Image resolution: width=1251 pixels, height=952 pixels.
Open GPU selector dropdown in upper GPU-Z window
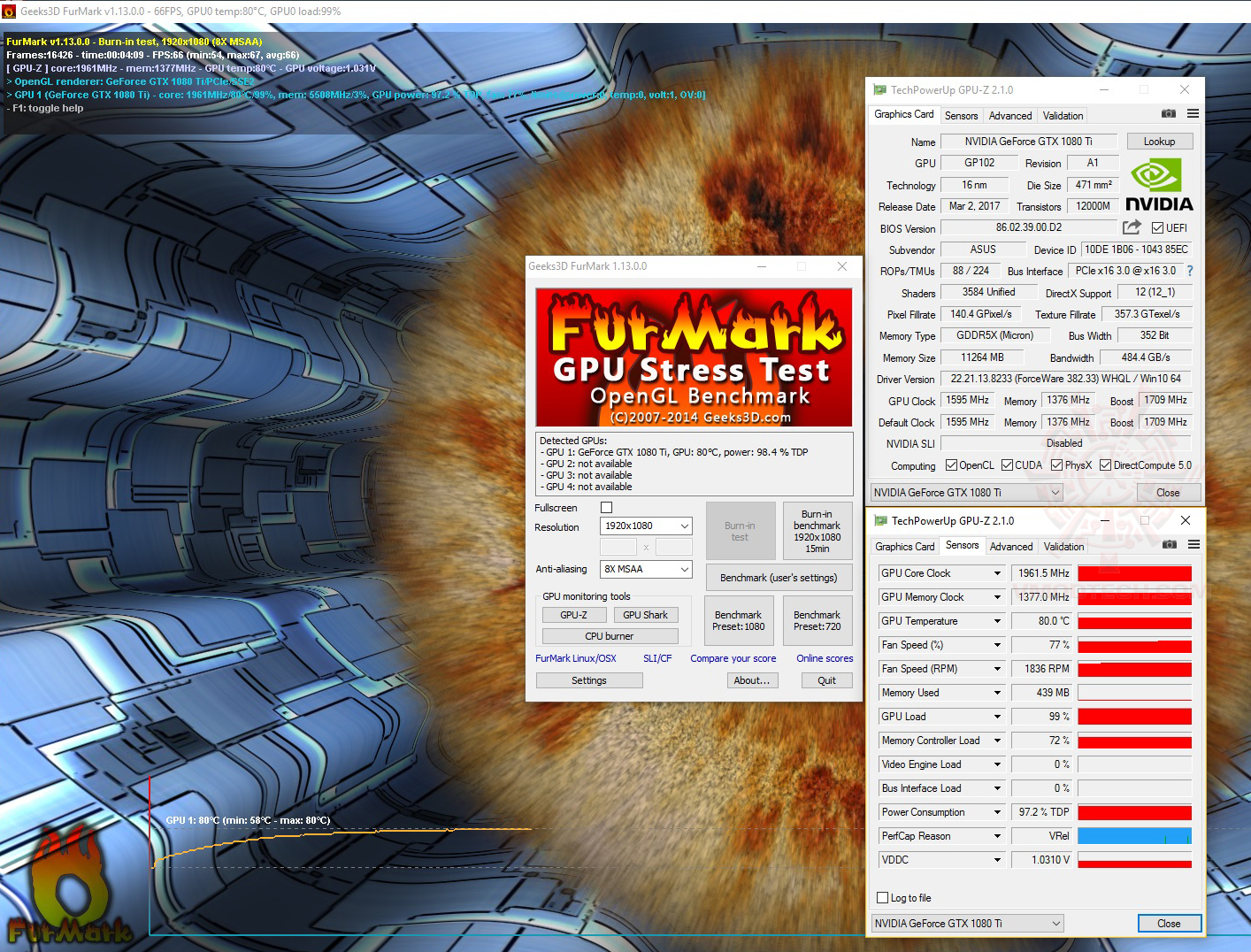(967, 493)
